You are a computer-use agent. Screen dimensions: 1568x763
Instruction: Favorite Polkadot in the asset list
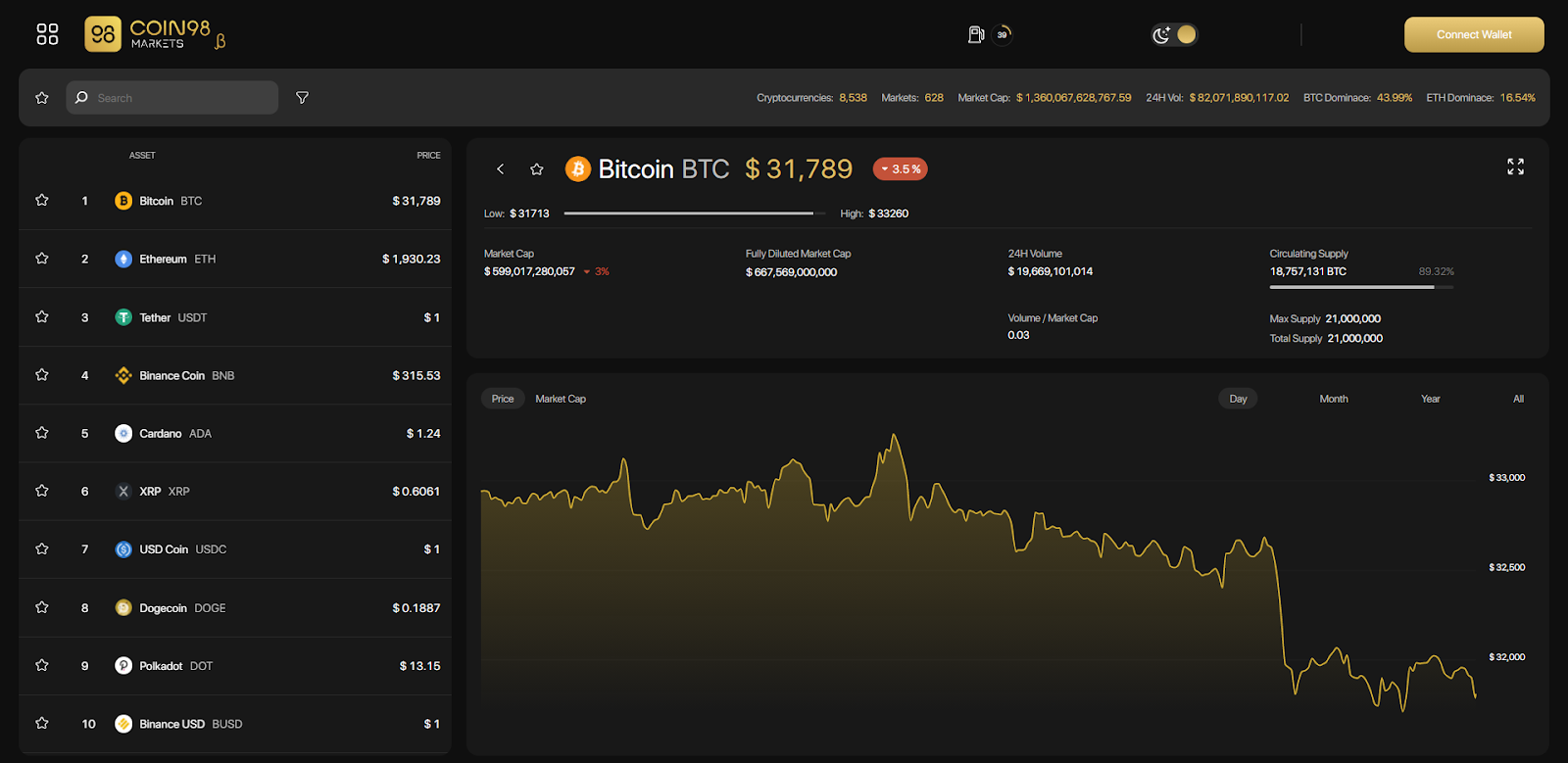[42, 665]
